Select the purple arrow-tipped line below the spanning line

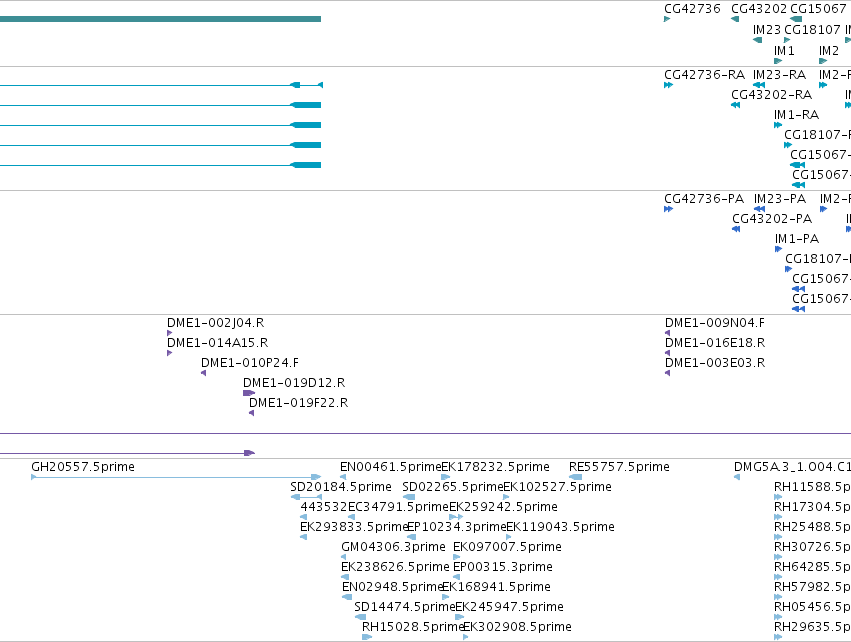pyautogui.click(x=127, y=453)
